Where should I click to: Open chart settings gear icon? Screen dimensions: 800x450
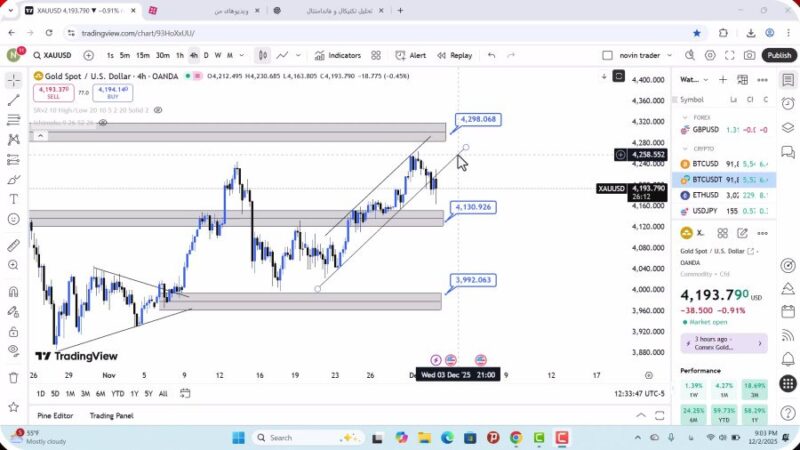(x=710, y=56)
